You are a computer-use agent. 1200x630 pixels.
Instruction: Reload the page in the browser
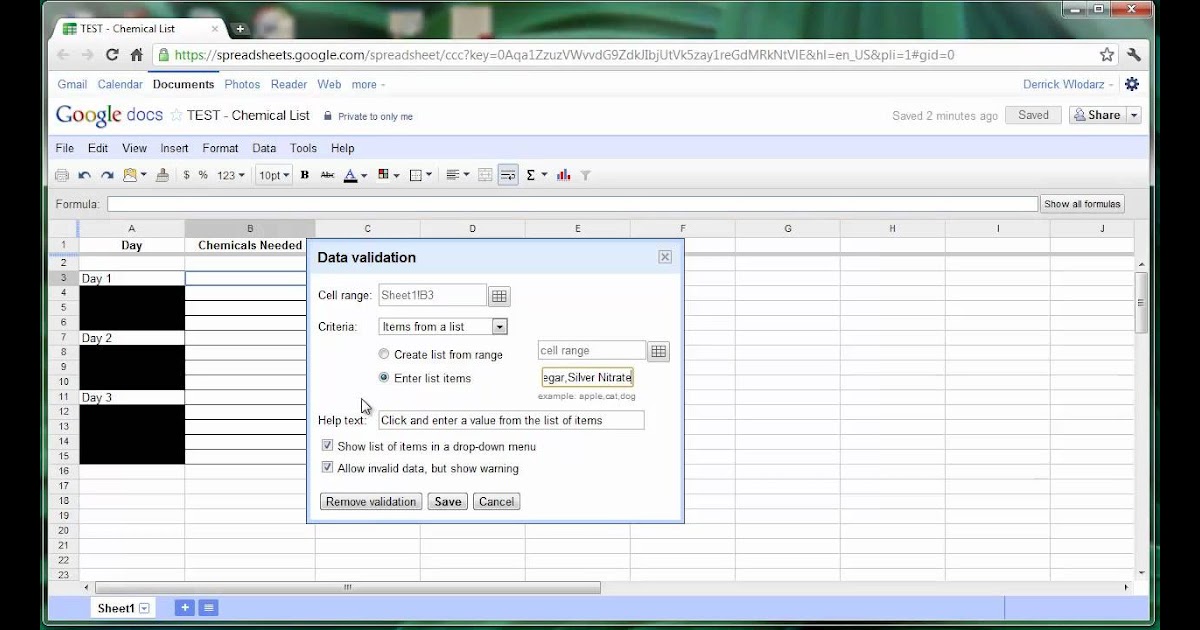pyautogui.click(x=112, y=55)
